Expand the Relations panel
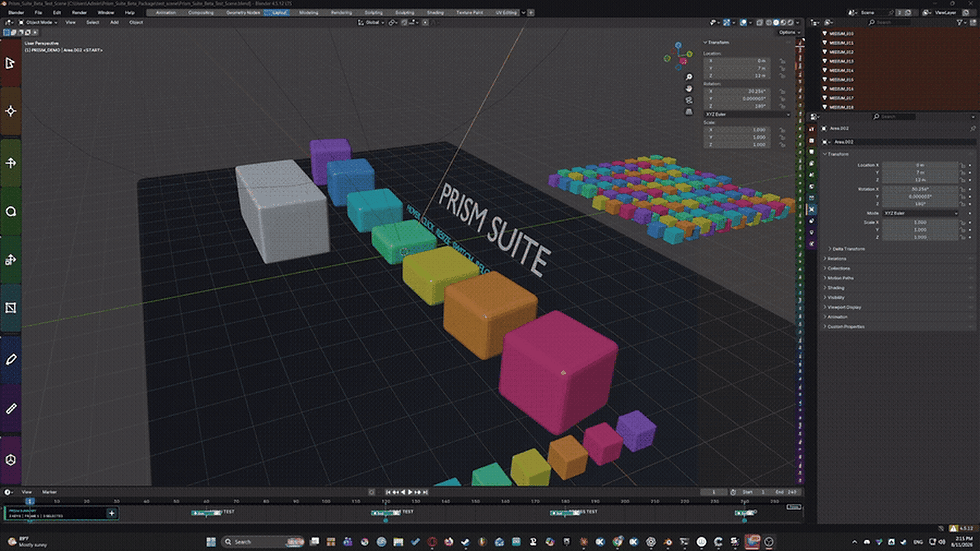Screen dimensions: 980x551 point(836,259)
